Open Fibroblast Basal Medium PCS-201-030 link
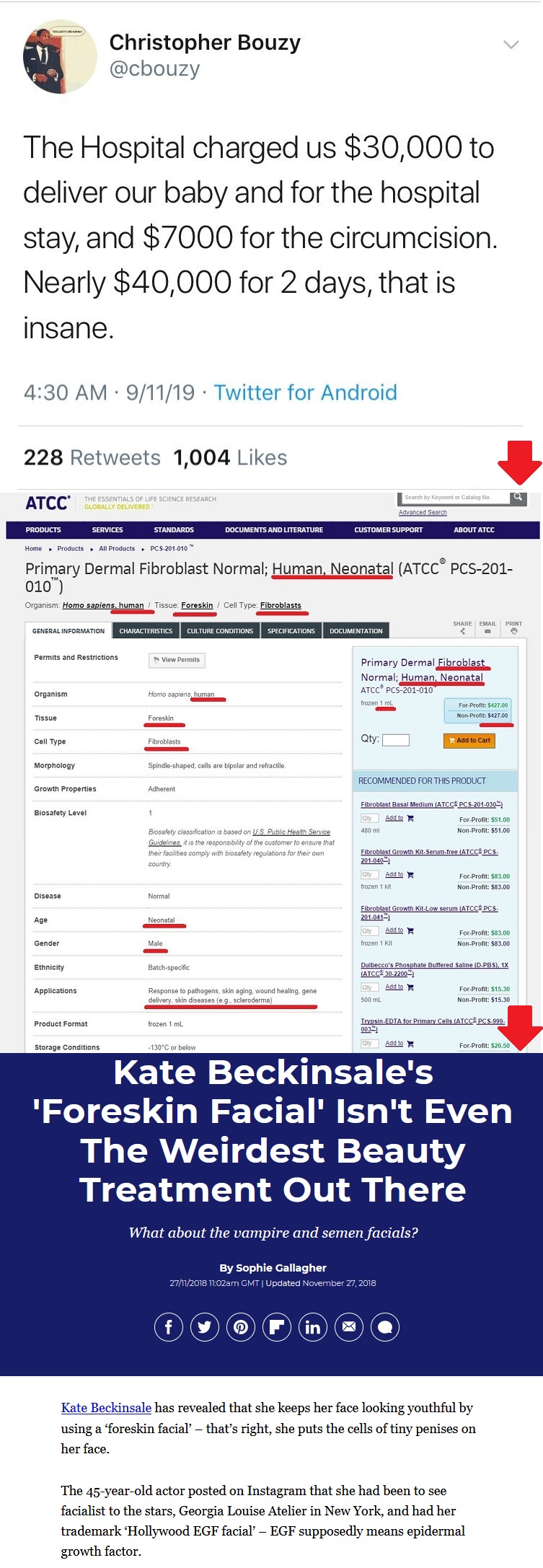The height and width of the screenshot is (1568, 543). 431,804
